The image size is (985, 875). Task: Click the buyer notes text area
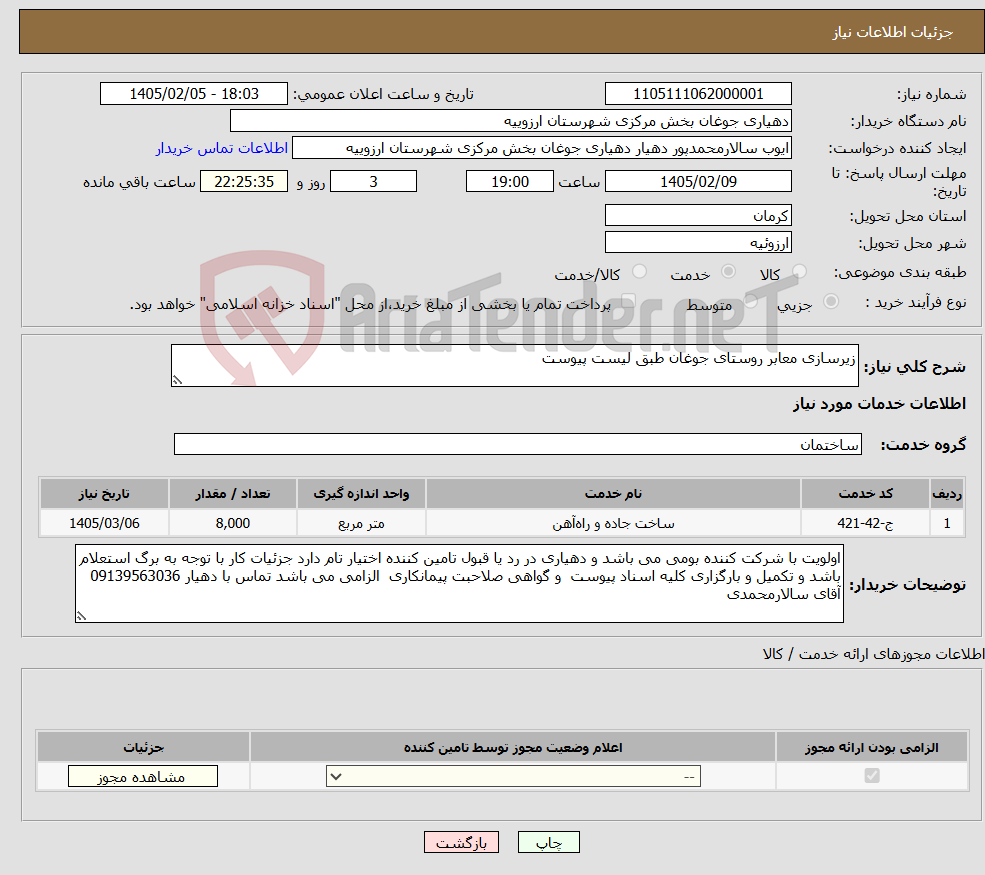click(x=459, y=584)
